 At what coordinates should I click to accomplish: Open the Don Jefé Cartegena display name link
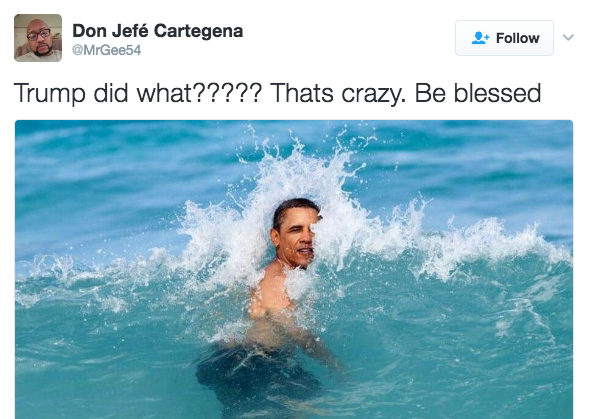[x=157, y=31]
